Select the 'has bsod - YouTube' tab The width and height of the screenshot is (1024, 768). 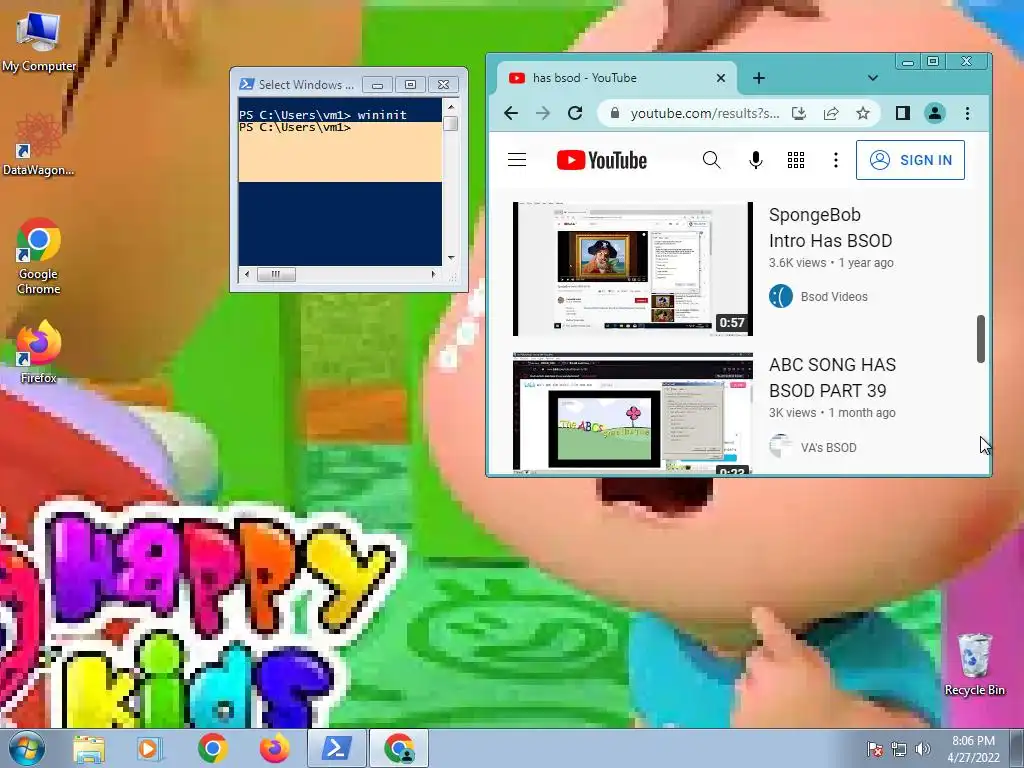pos(616,78)
